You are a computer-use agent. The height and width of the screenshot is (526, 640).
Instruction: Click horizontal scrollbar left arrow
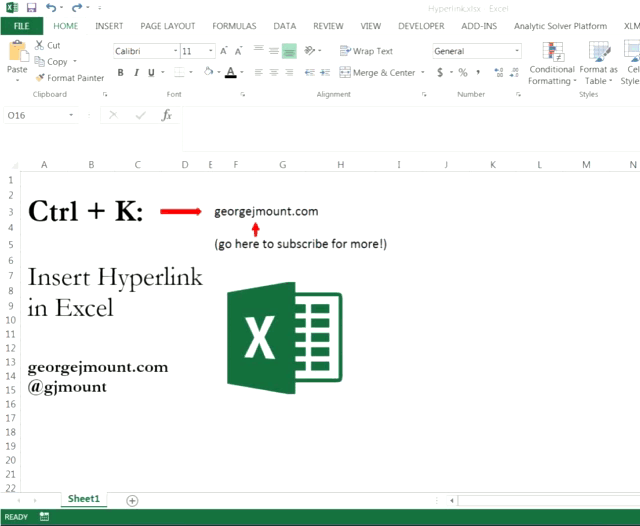[452, 501]
